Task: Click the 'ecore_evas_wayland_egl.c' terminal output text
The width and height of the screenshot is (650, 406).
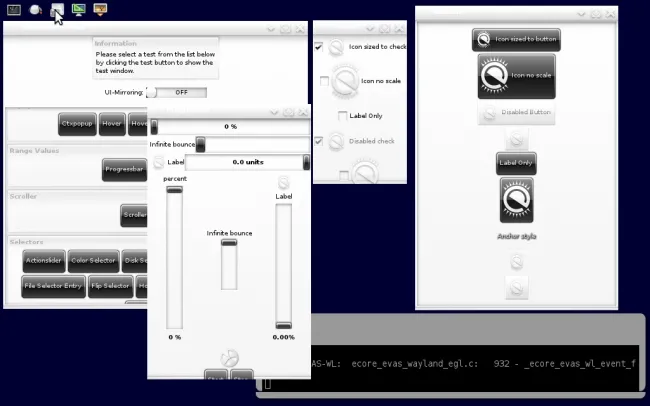Action: 415,364
